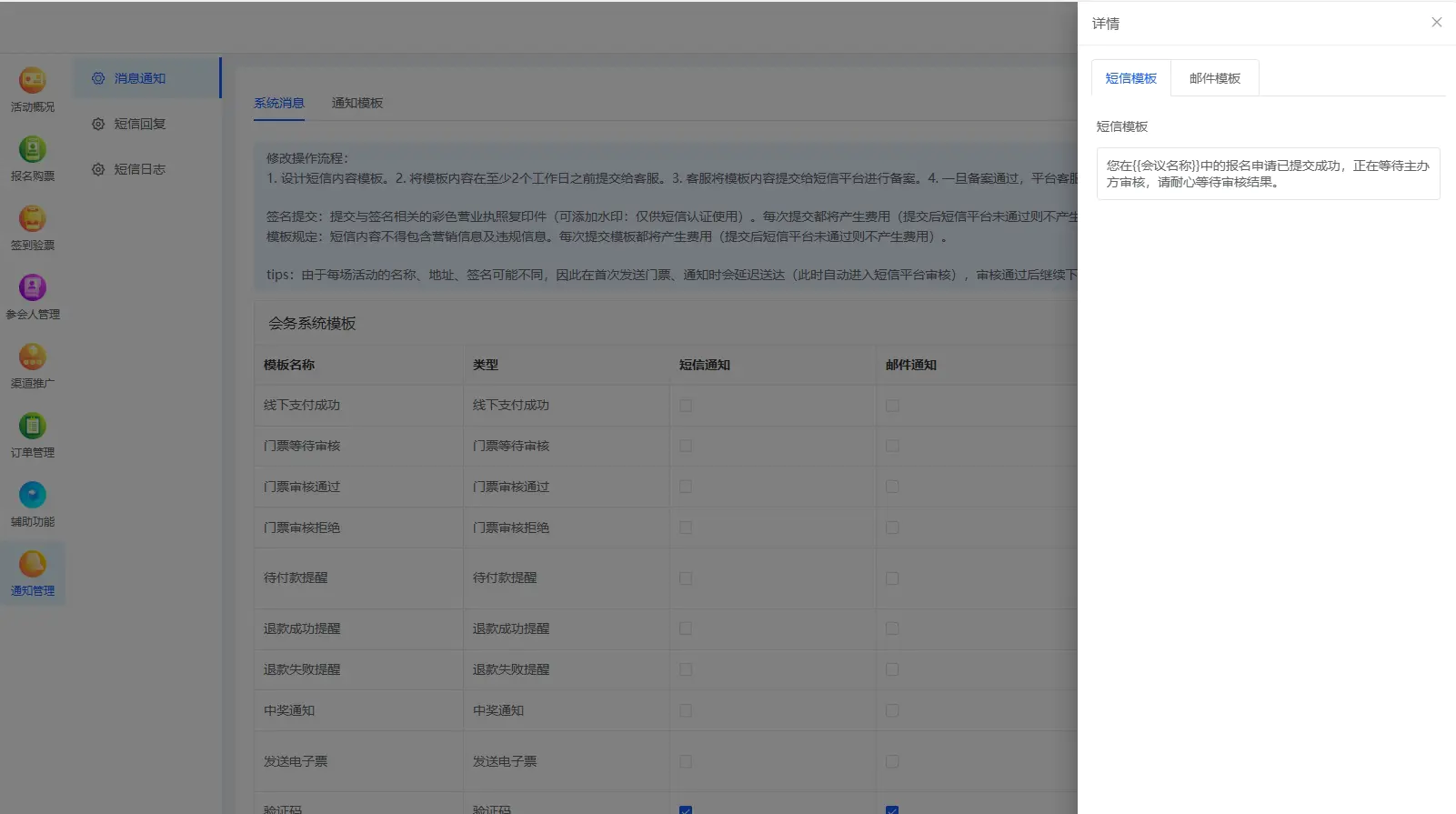Image resolution: width=1456 pixels, height=814 pixels.
Task: Click the 短信模板 content text box
Action: 1268,174
